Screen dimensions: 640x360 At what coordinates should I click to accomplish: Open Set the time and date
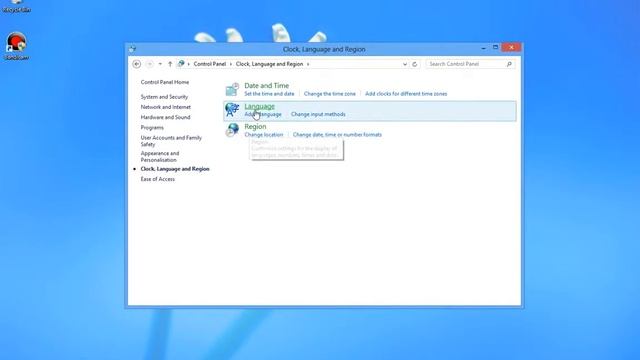click(x=269, y=94)
